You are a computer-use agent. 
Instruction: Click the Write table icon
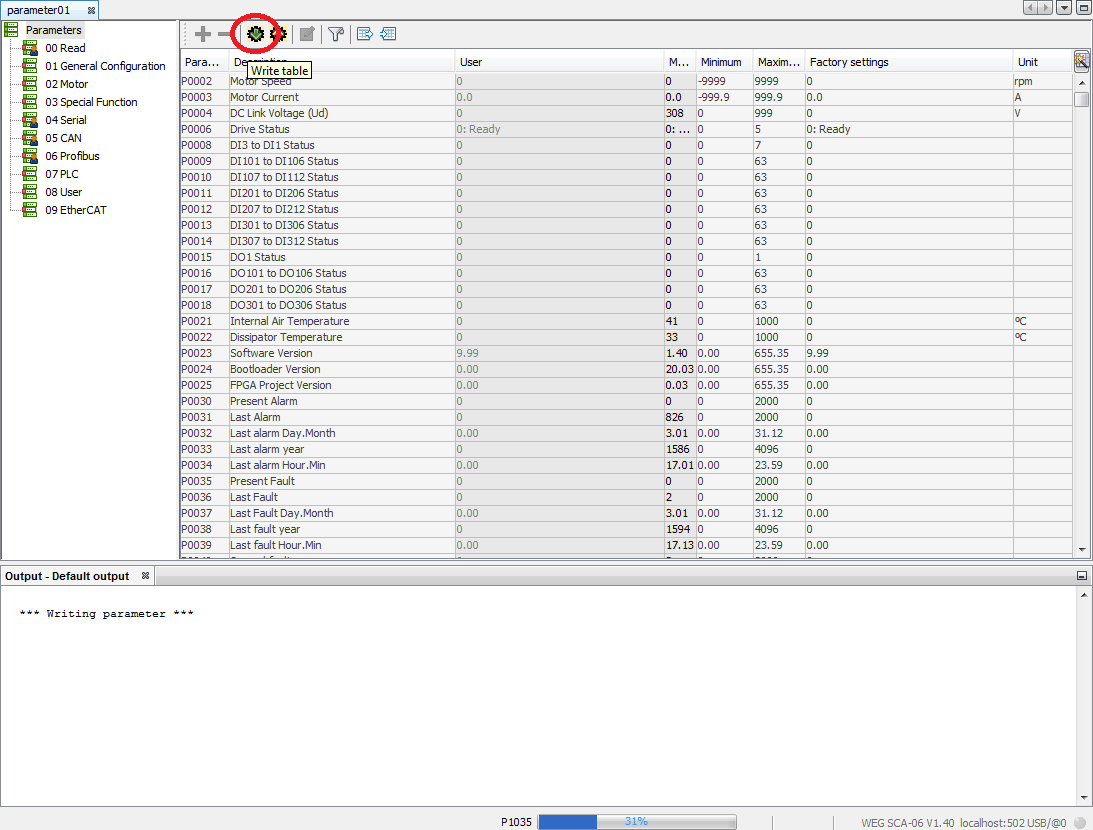tap(256, 33)
